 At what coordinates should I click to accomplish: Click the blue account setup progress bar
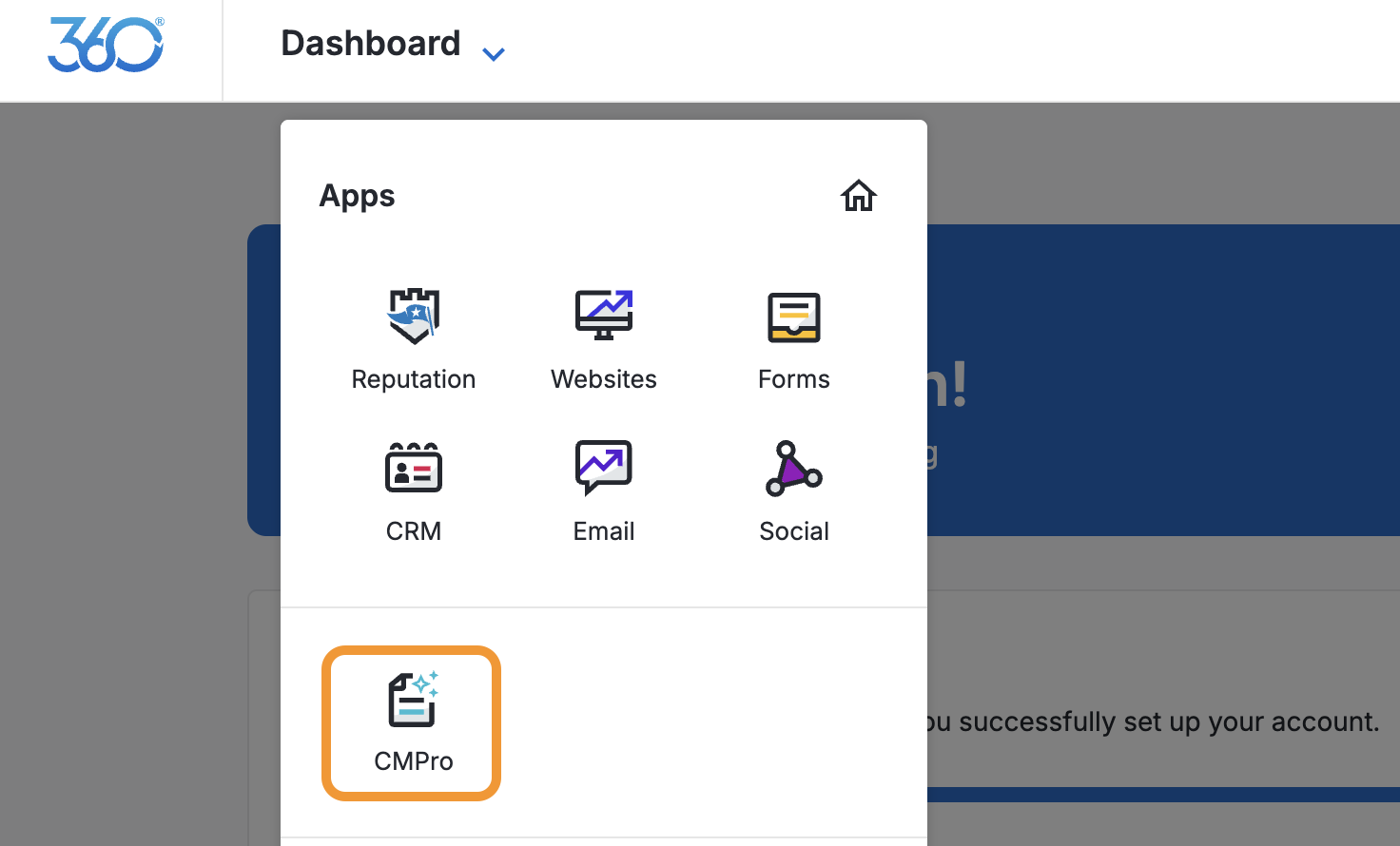point(1163,794)
